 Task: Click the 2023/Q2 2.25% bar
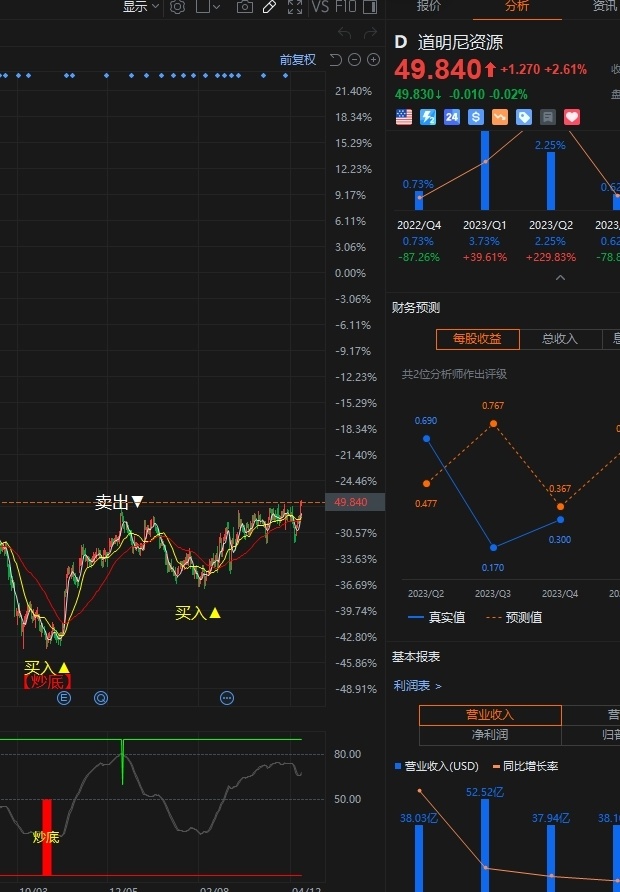[x=551, y=181]
